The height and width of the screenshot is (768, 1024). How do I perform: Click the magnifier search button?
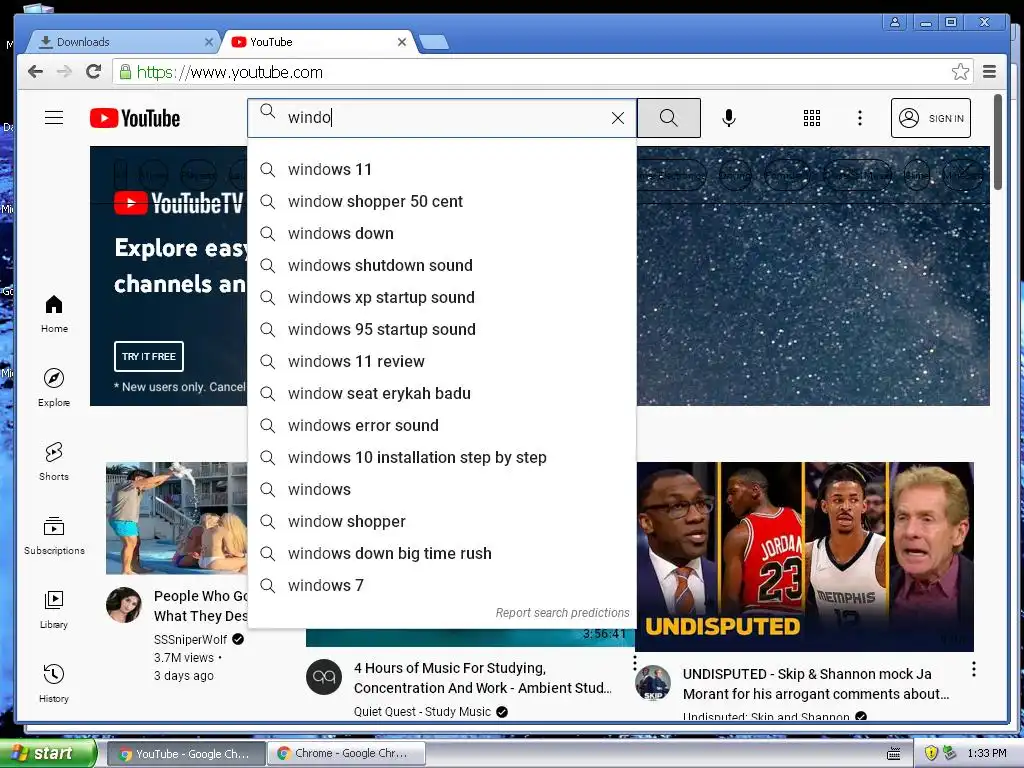(x=668, y=118)
